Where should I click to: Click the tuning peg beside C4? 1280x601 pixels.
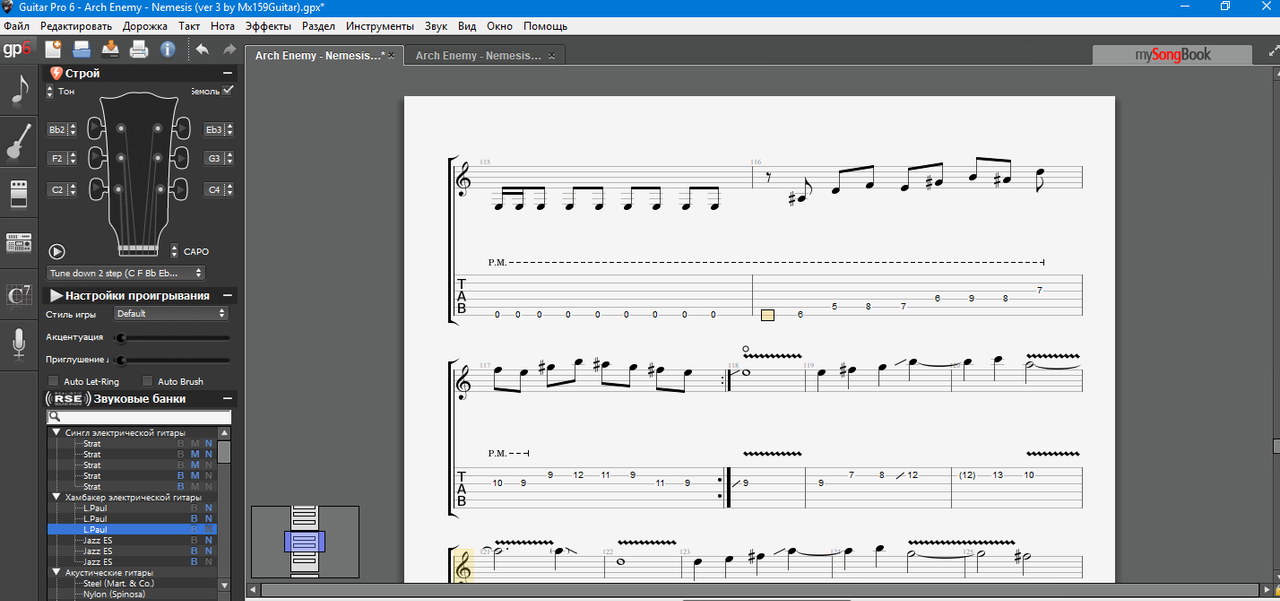tap(182, 188)
